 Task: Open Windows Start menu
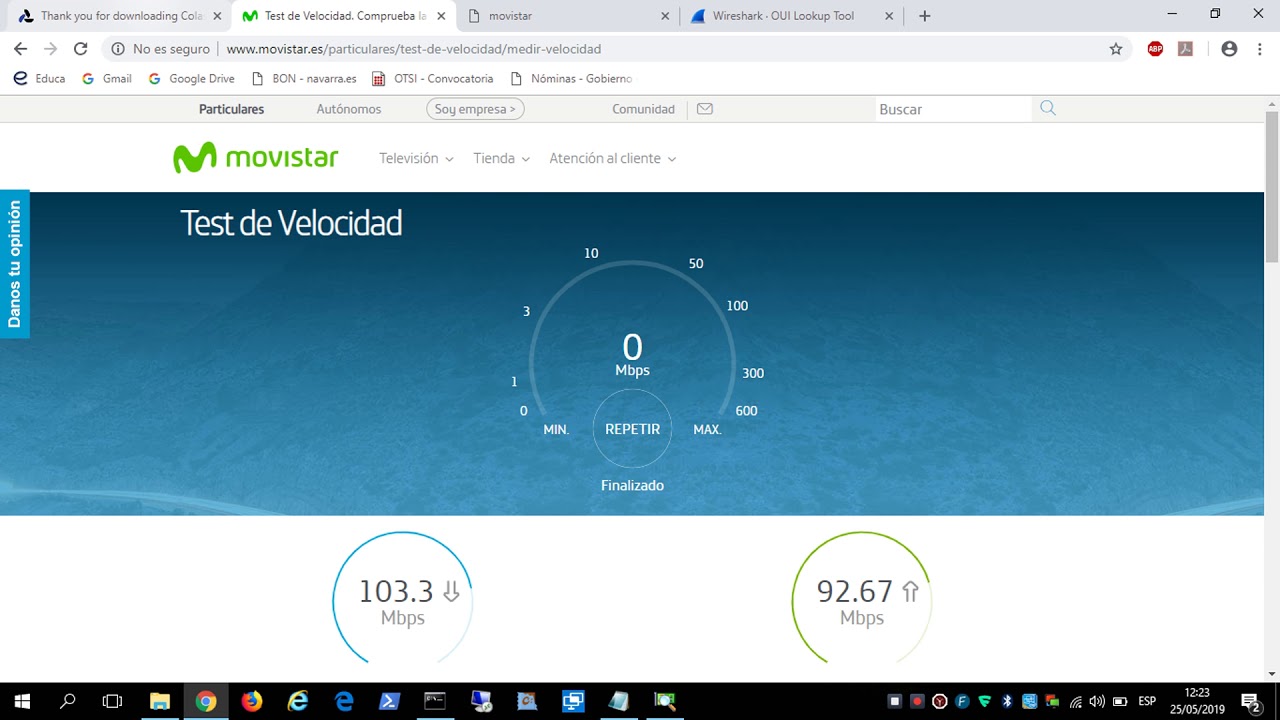coord(22,701)
